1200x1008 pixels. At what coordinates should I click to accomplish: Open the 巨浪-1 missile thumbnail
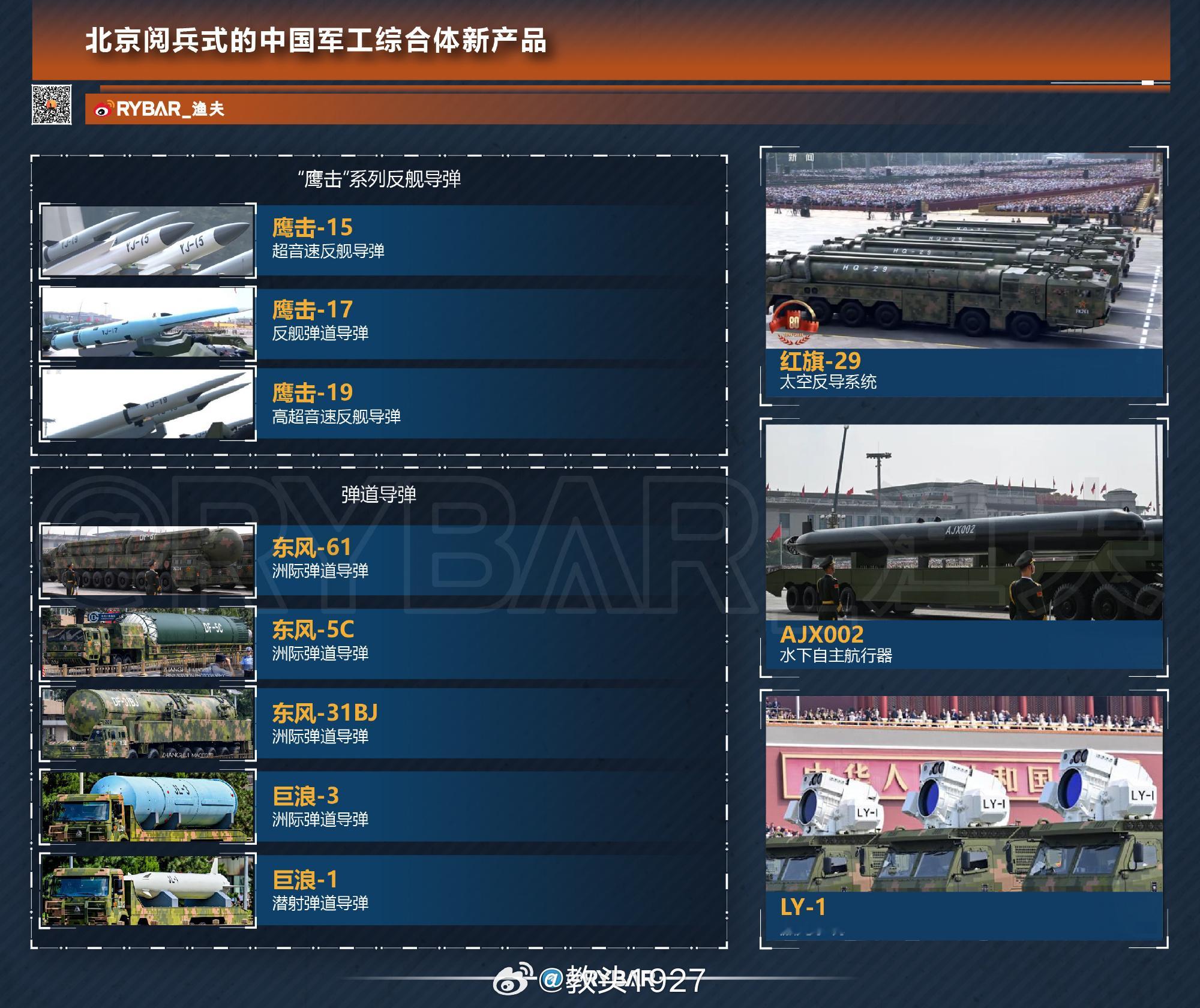[148, 890]
